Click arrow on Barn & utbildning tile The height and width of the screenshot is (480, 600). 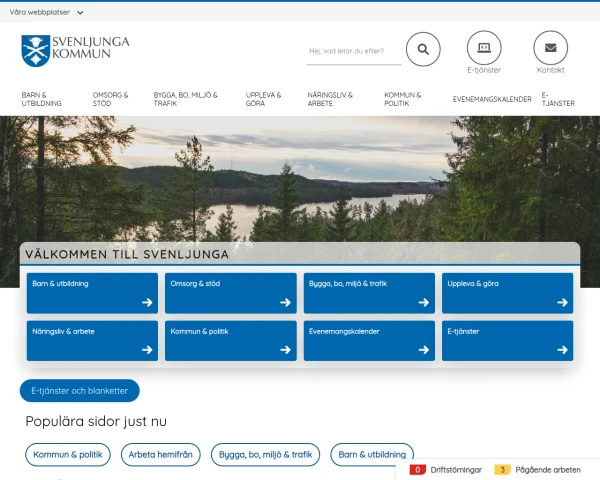click(x=147, y=302)
